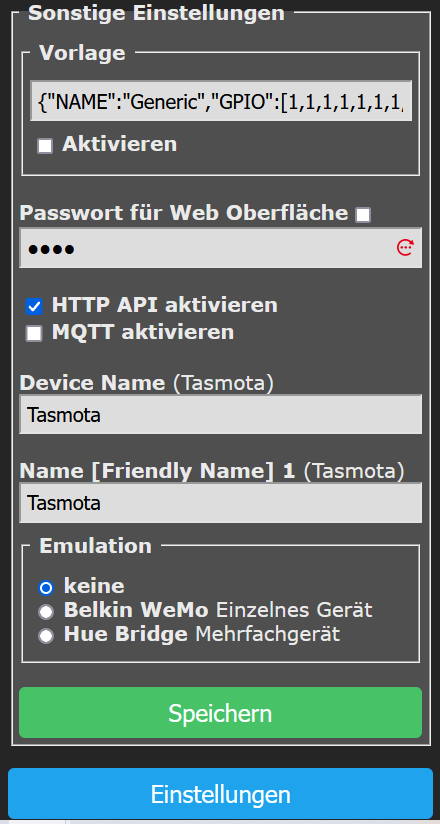This screenshot has height=824, width=440.
Task: Uncheck the HTTP API aktivieren checkbox
Action: coord(34,306)
